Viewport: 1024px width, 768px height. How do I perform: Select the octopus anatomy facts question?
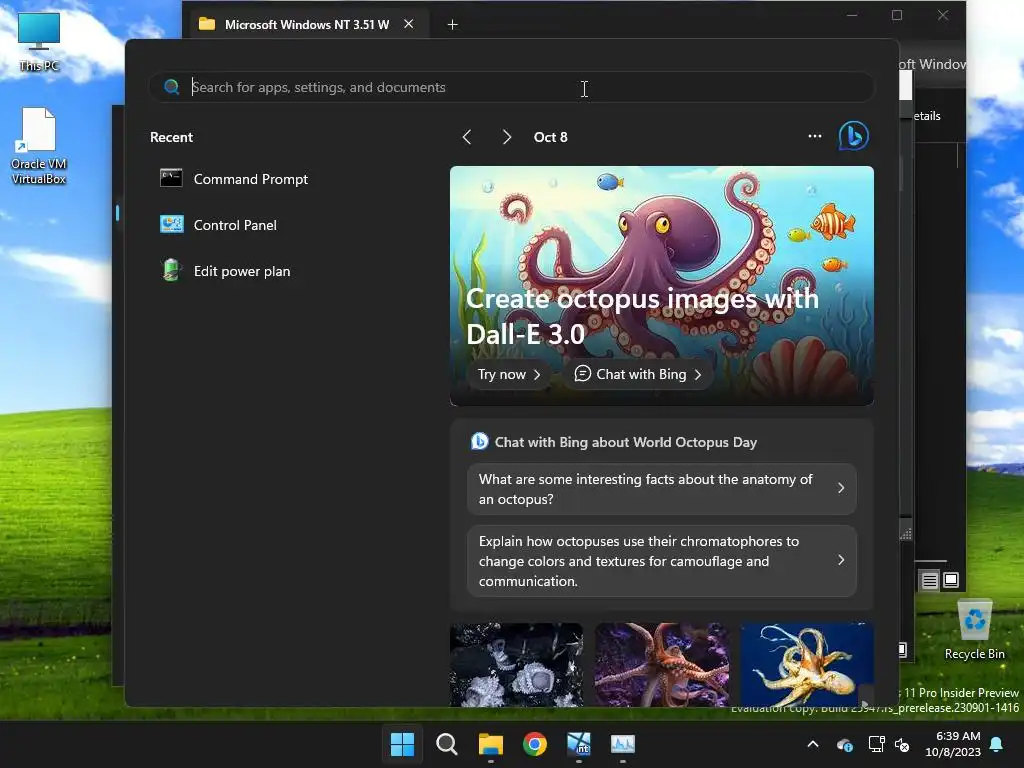click(x=662, y=489)
